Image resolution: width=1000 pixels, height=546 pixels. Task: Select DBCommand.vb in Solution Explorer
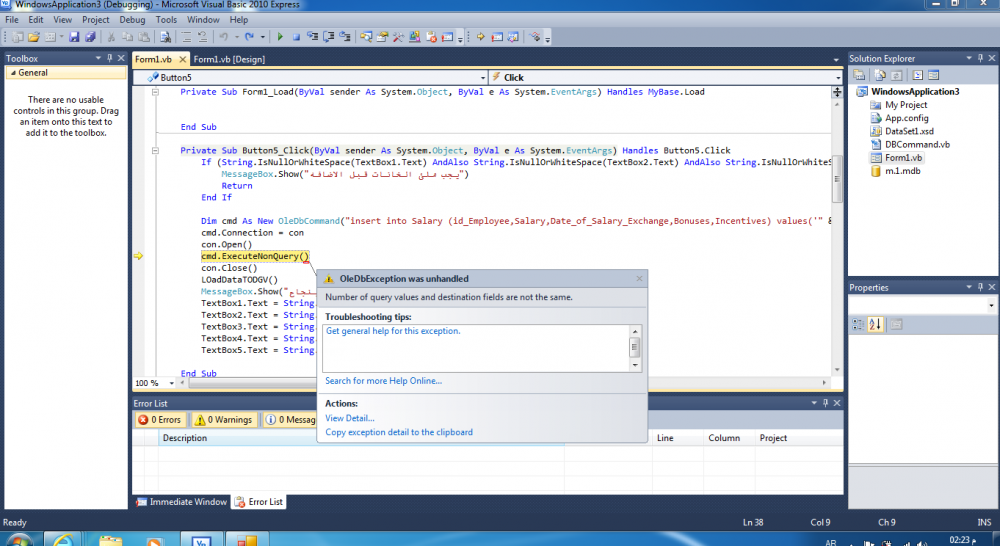(x=917, y=145)
